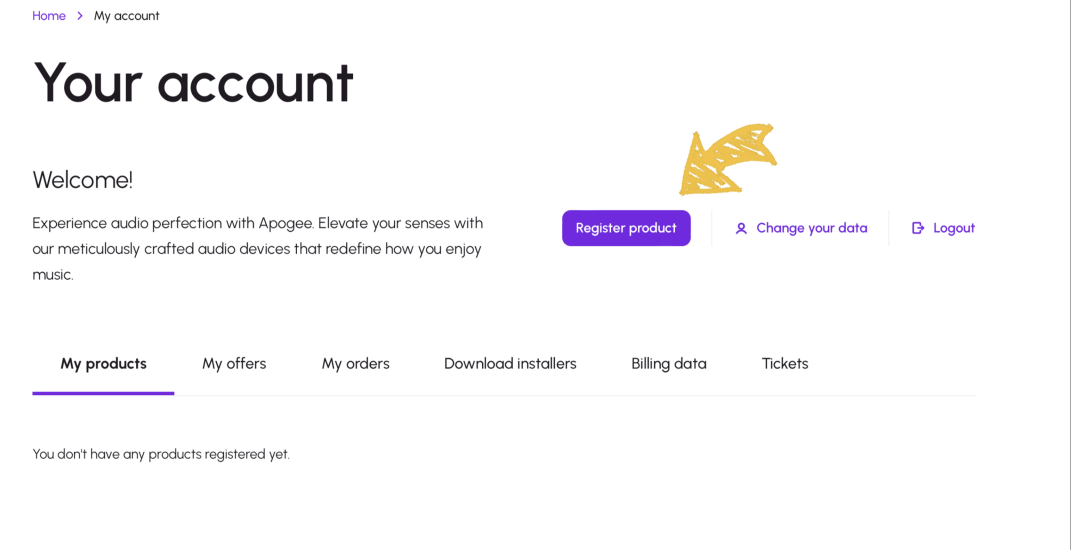Switch to the My offers tab
The image size is (1071, 550).
pos(234,364)
